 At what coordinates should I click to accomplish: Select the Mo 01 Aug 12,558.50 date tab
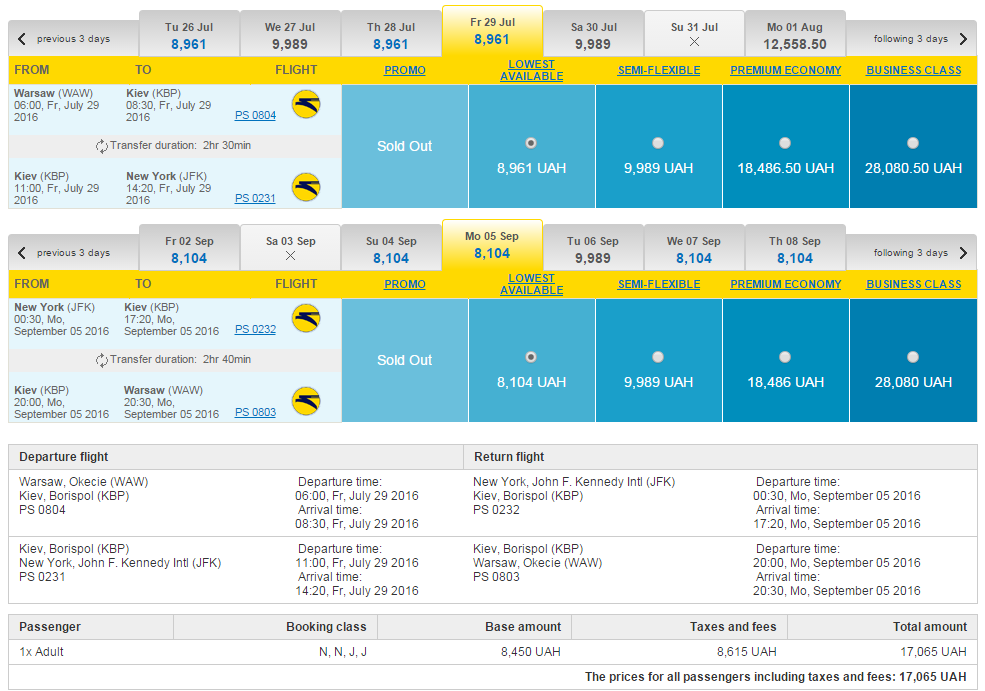click(795, 35)
